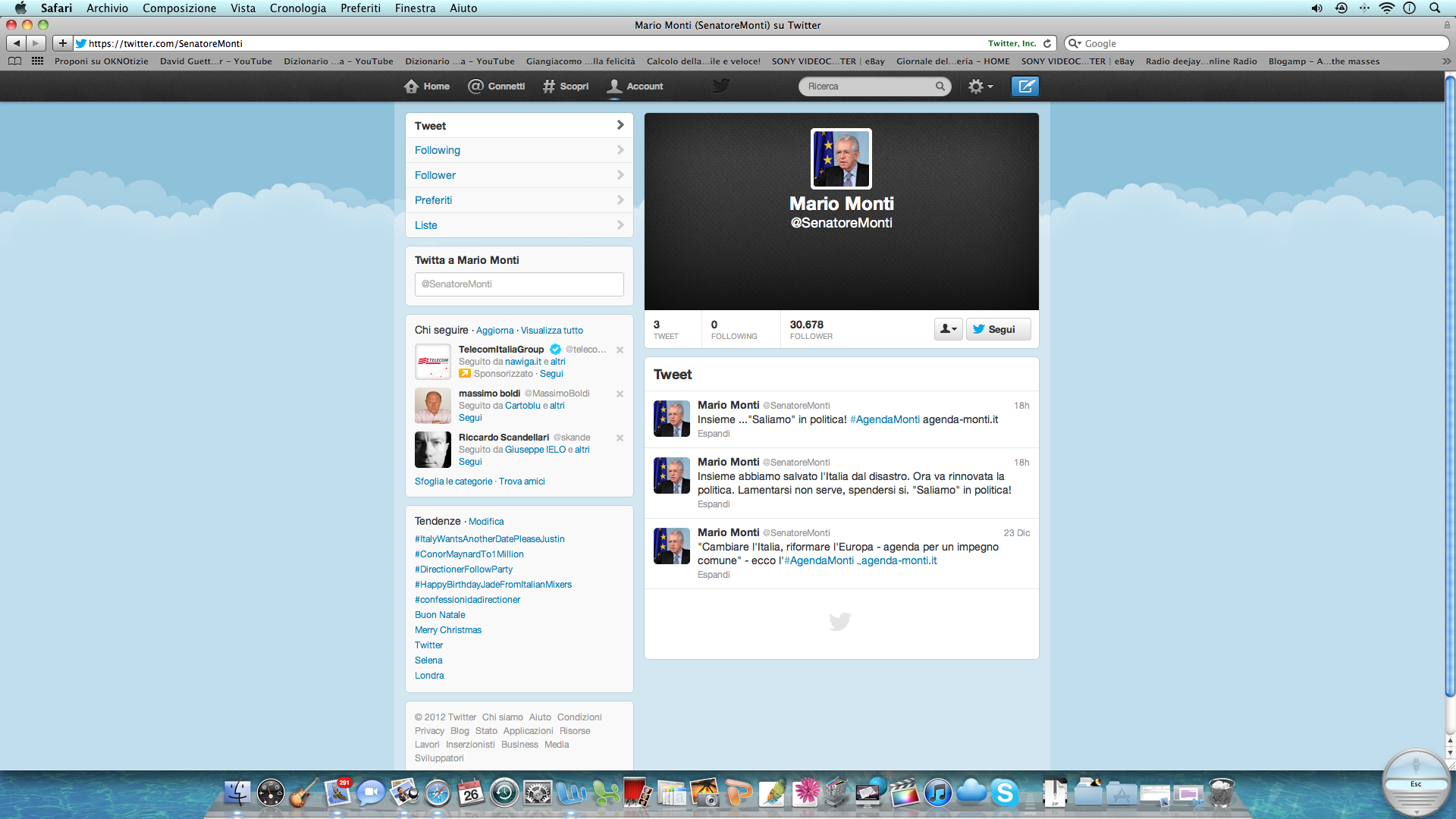Viewport: 1456px width, 819px height.
Task: Compose a new tweet with blue button
Action: [x=1025, y=86]
